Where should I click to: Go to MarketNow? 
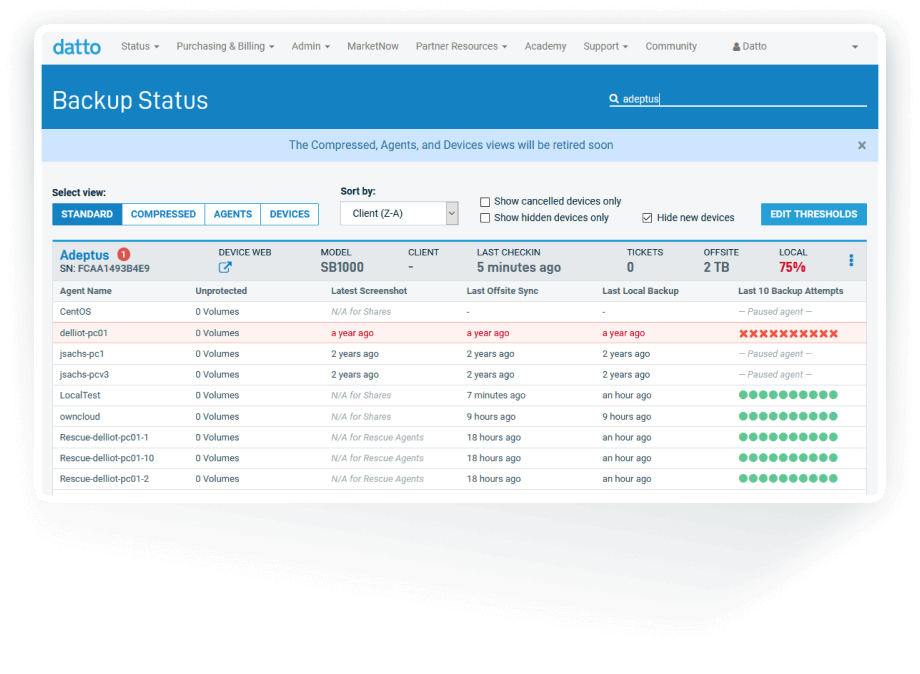click(373, 46)
